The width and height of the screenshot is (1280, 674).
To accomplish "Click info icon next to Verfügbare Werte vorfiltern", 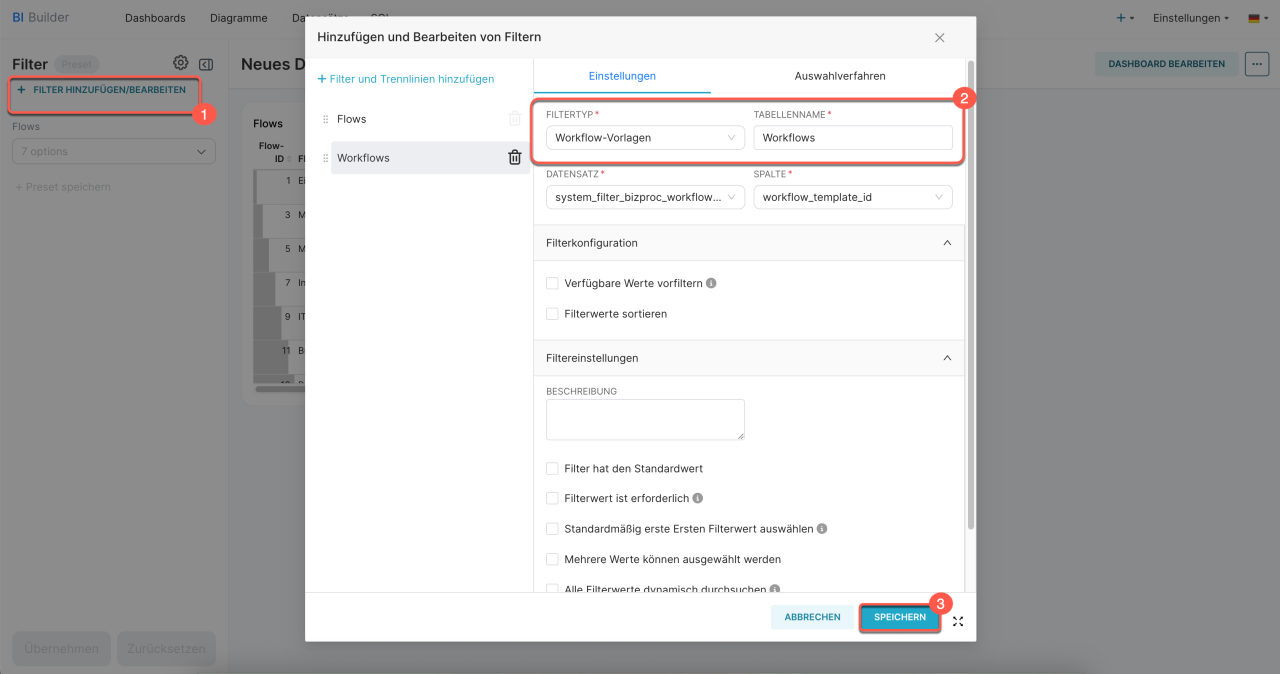I will 711,283.
